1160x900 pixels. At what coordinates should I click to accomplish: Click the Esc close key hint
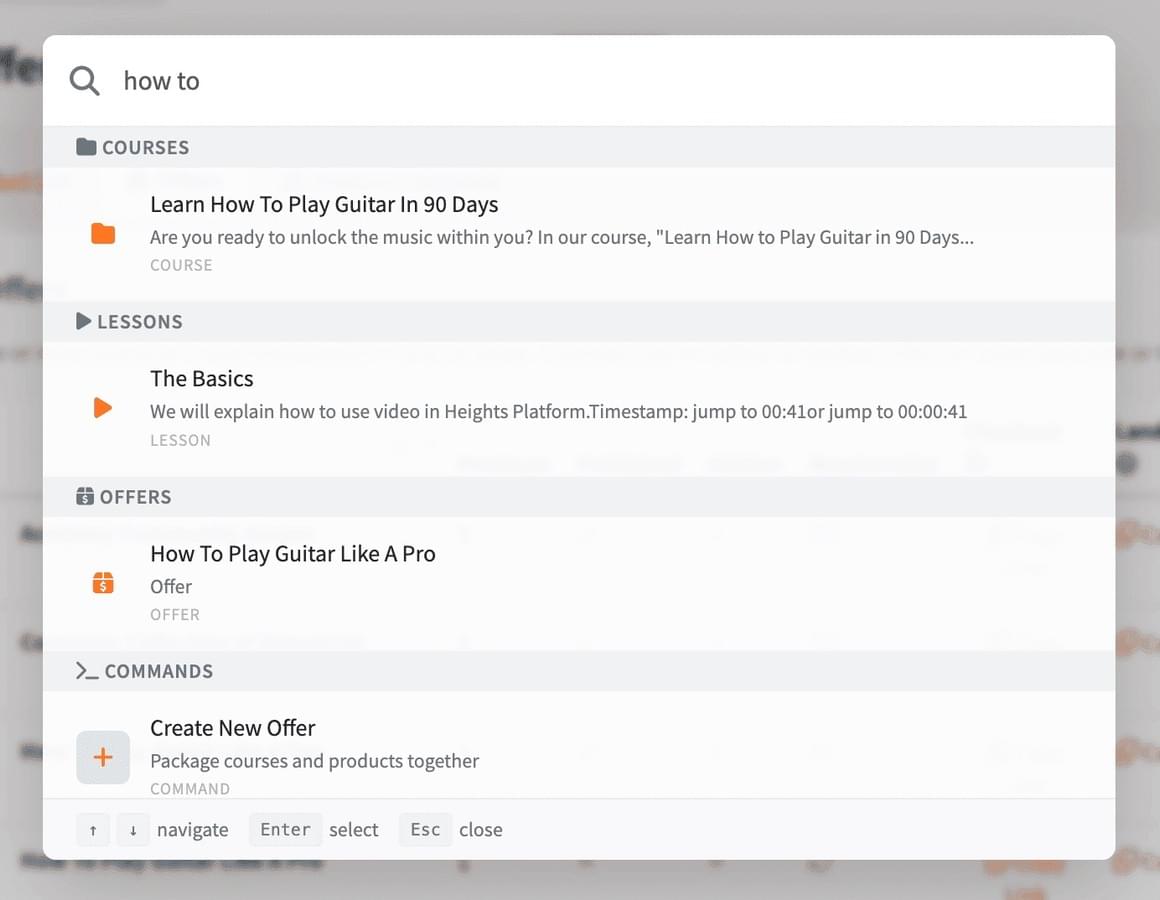[x=425, y=829]
